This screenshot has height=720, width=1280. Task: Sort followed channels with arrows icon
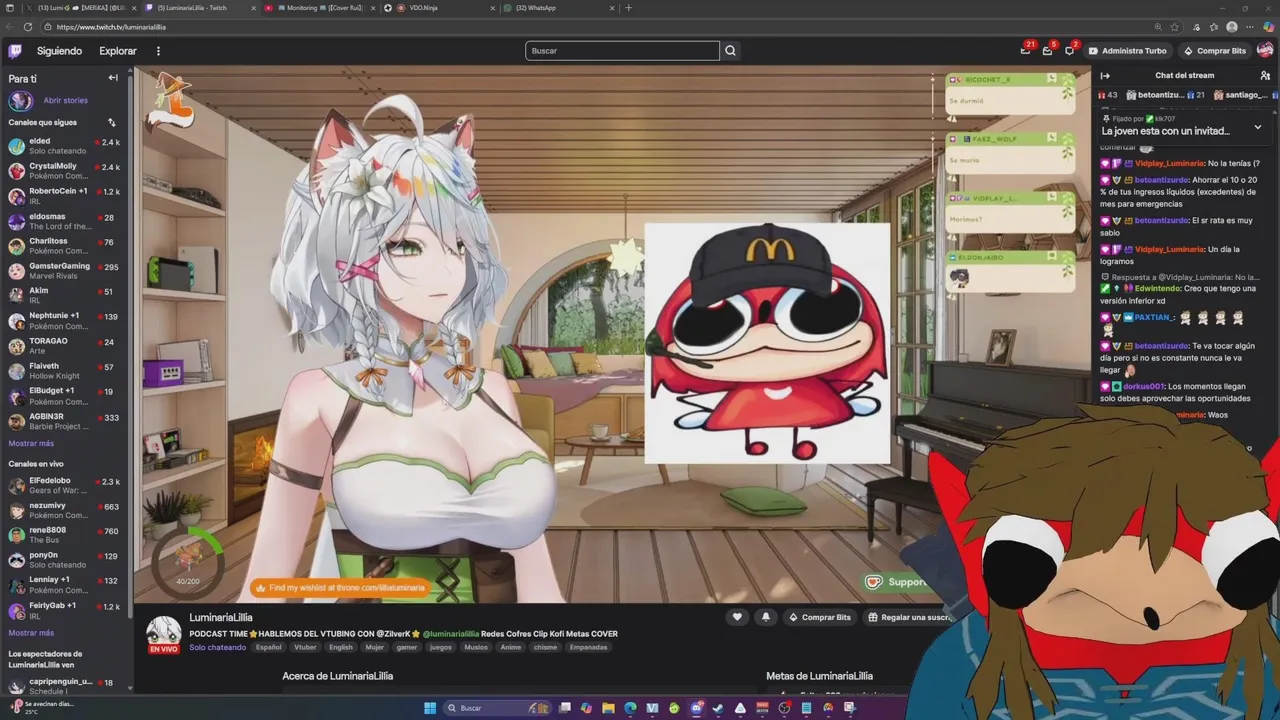(x=111, y=122)
